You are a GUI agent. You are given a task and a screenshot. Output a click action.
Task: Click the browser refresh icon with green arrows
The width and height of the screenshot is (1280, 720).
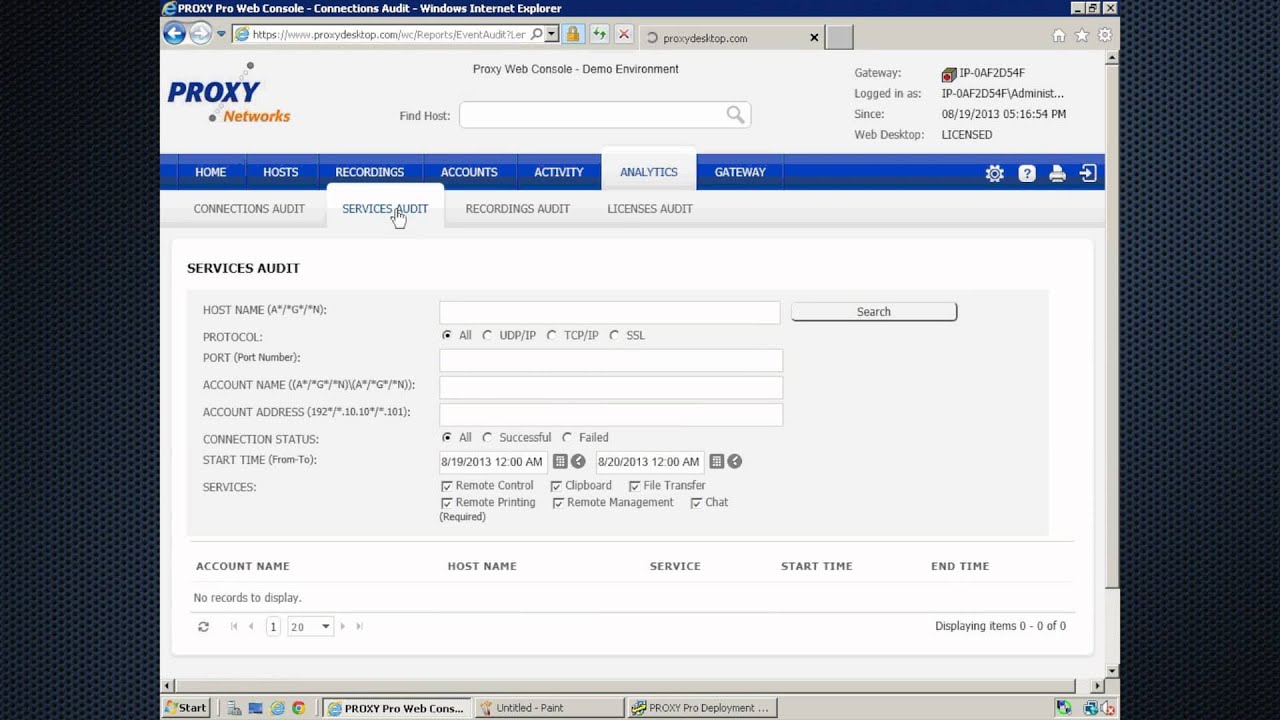(598, 34)
